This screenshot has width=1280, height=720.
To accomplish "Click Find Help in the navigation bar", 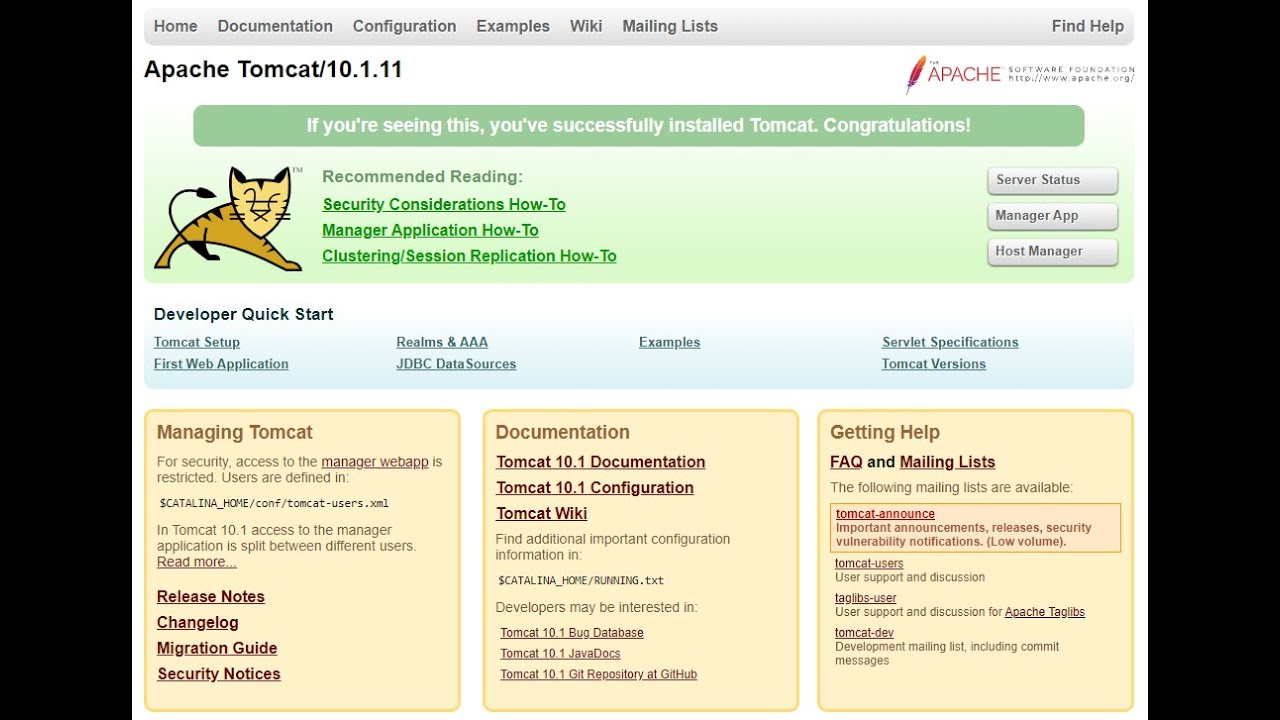I will click(x=1088, y=26).
